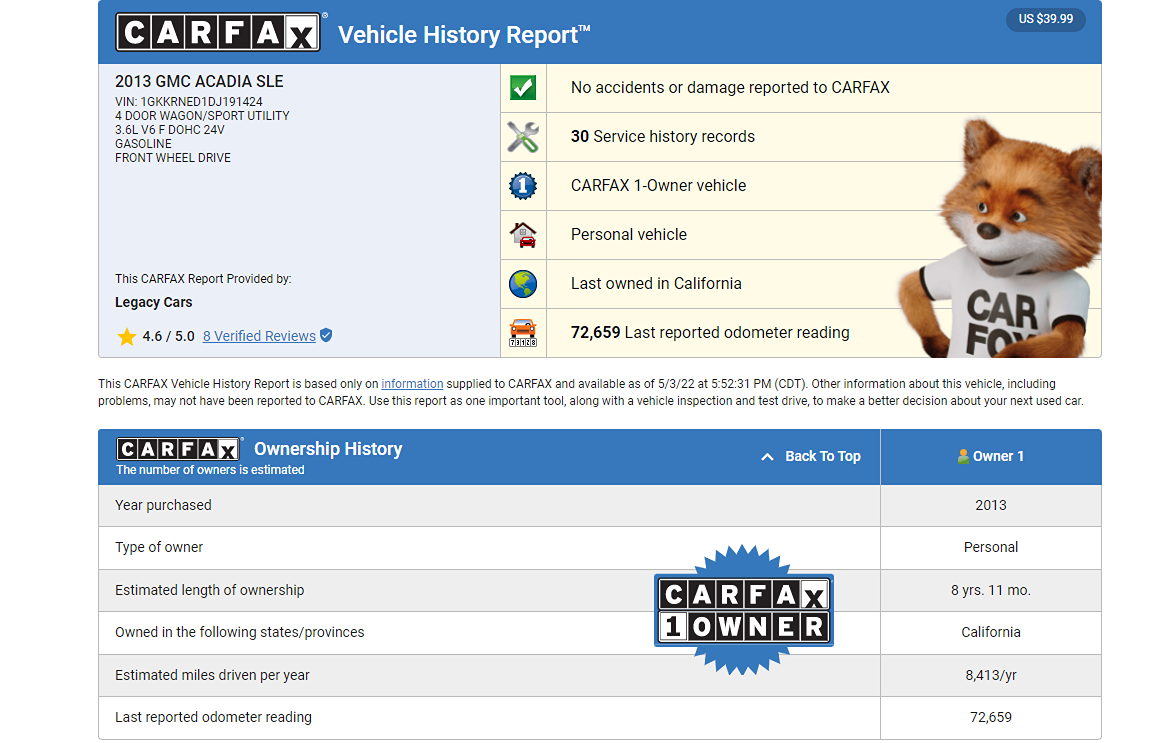Jump via Back To Top chevron

coord(768,457)
